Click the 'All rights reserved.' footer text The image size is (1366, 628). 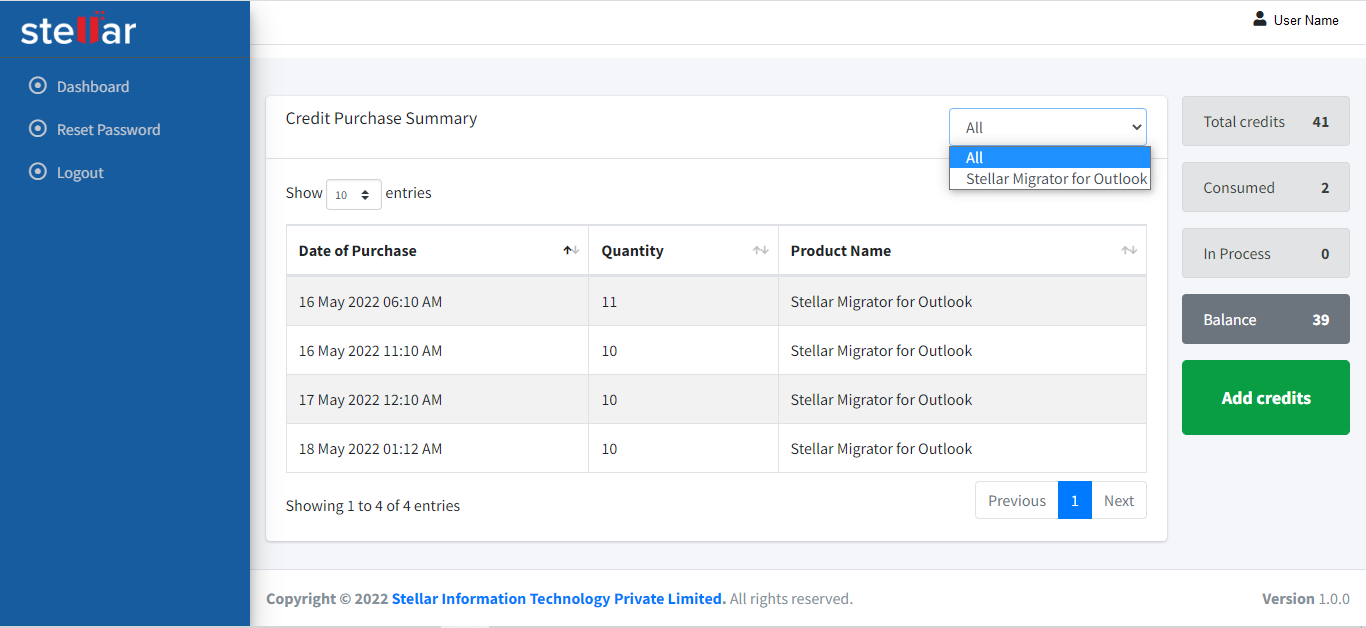[791, 599]
